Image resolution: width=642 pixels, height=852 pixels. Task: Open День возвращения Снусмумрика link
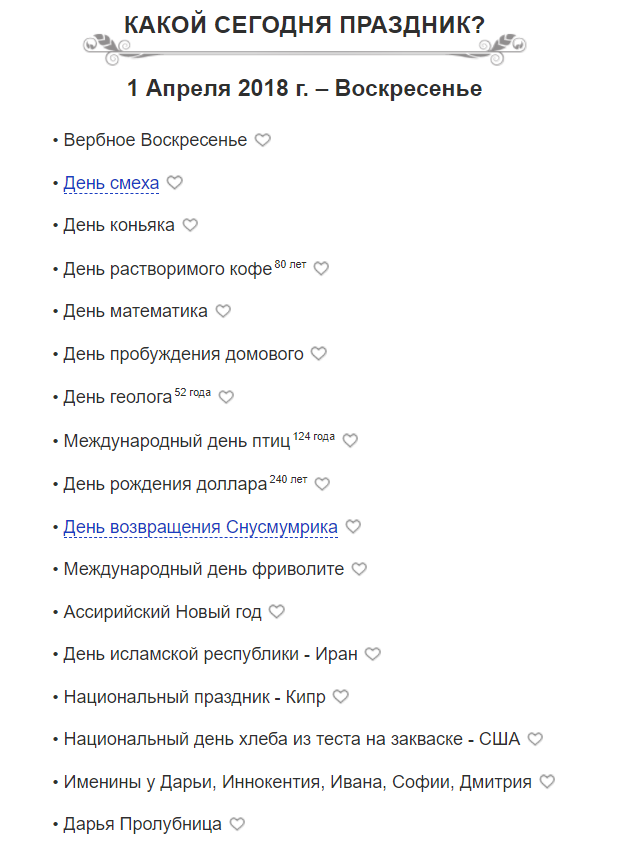200,526
